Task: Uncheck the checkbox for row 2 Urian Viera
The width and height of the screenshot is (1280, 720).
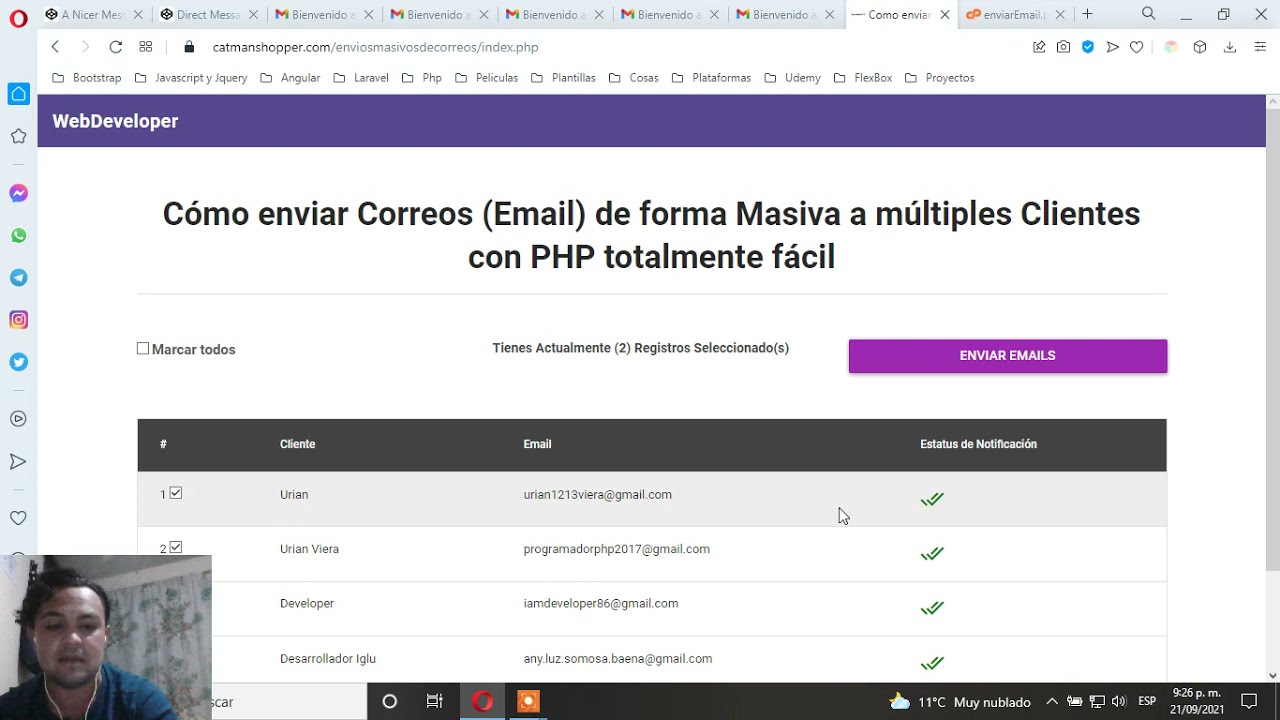Action: tap(176, 547)
